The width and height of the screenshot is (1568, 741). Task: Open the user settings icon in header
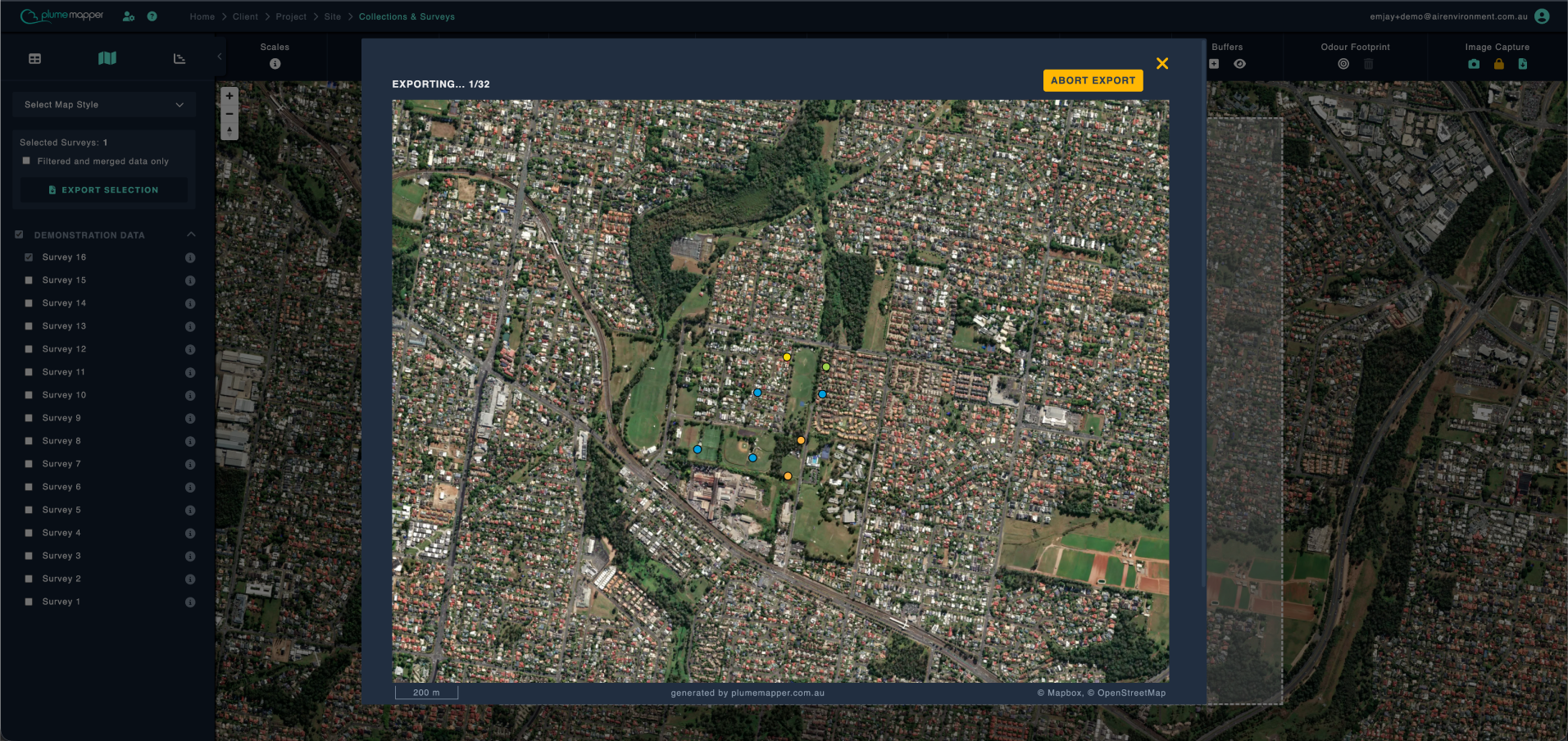[129, 16]
